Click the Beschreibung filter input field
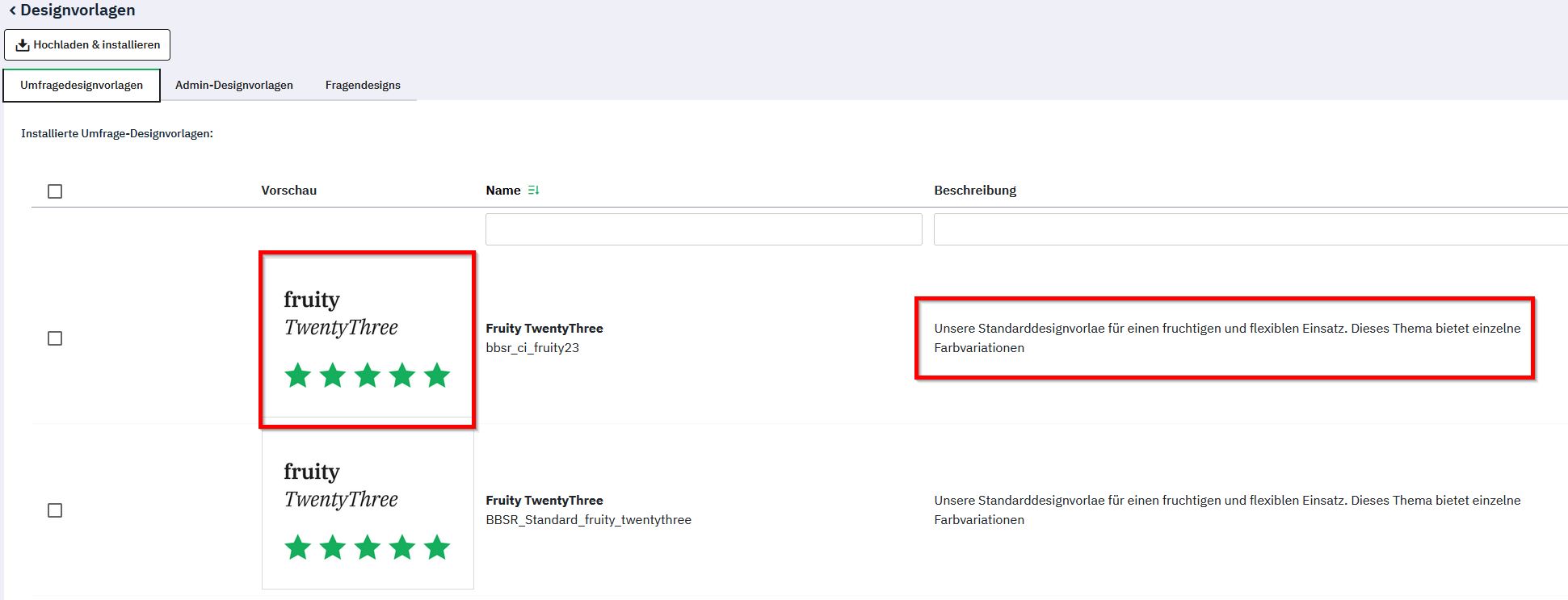 point(1248,229)
